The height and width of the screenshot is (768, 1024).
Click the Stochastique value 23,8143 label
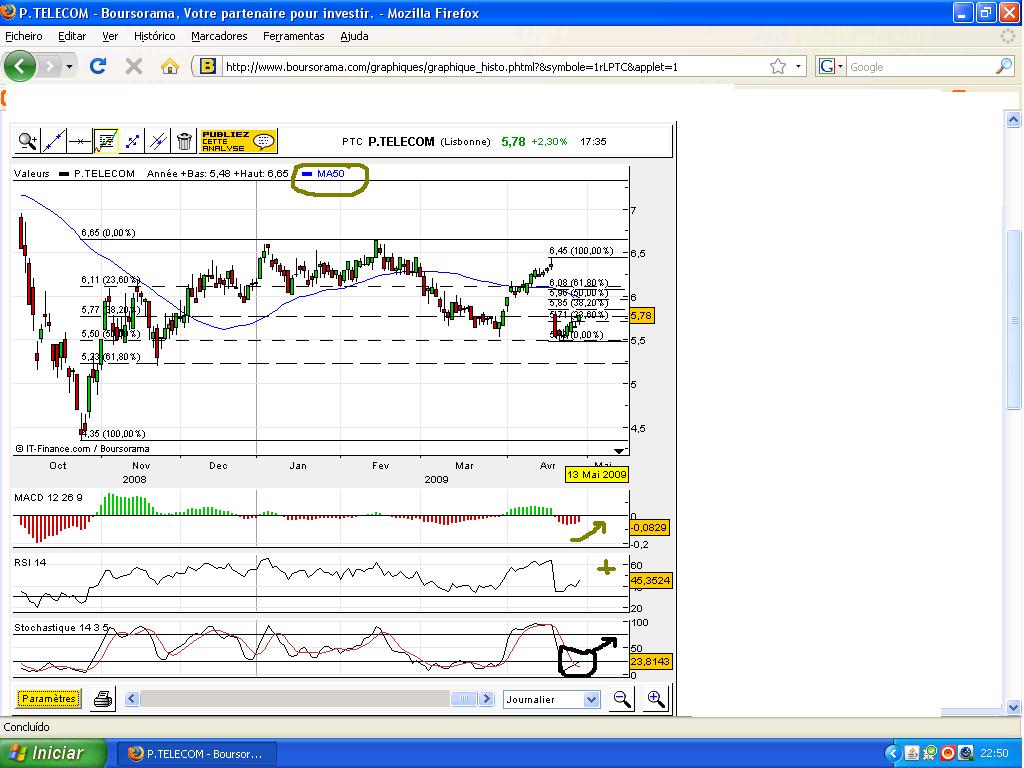point(650,662)
